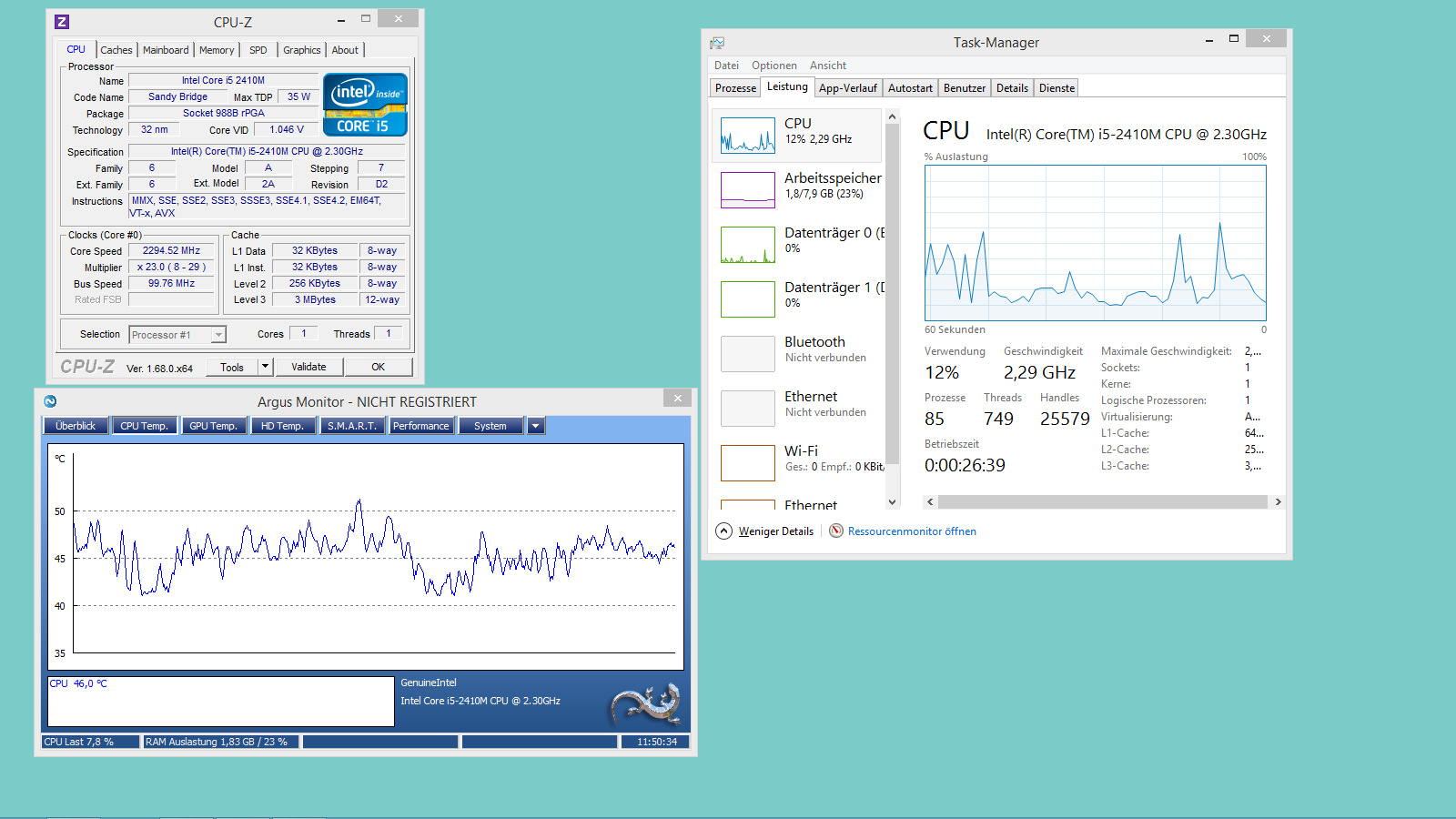The width and height of the screenshot is (1456, 819).
Task: Click the CPU utilization graph in Task-Manager
Action: click(1096, 243)
